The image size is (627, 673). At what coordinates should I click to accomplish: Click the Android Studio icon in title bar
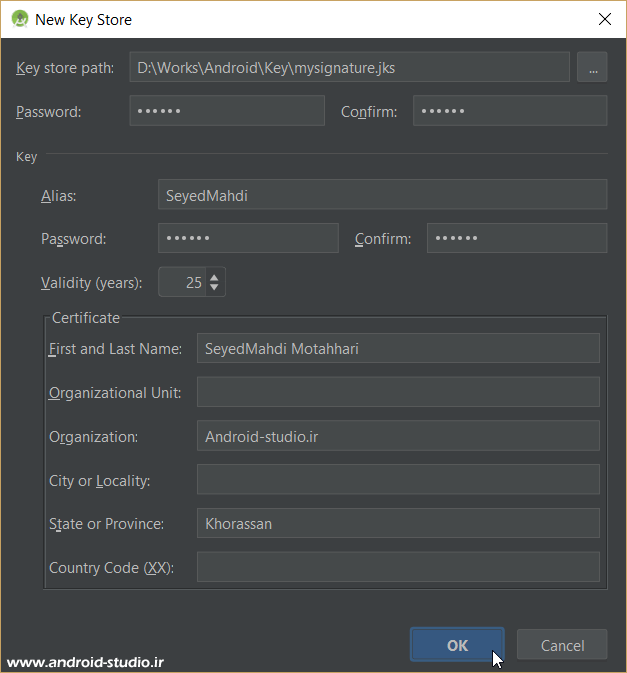[19, 19]
